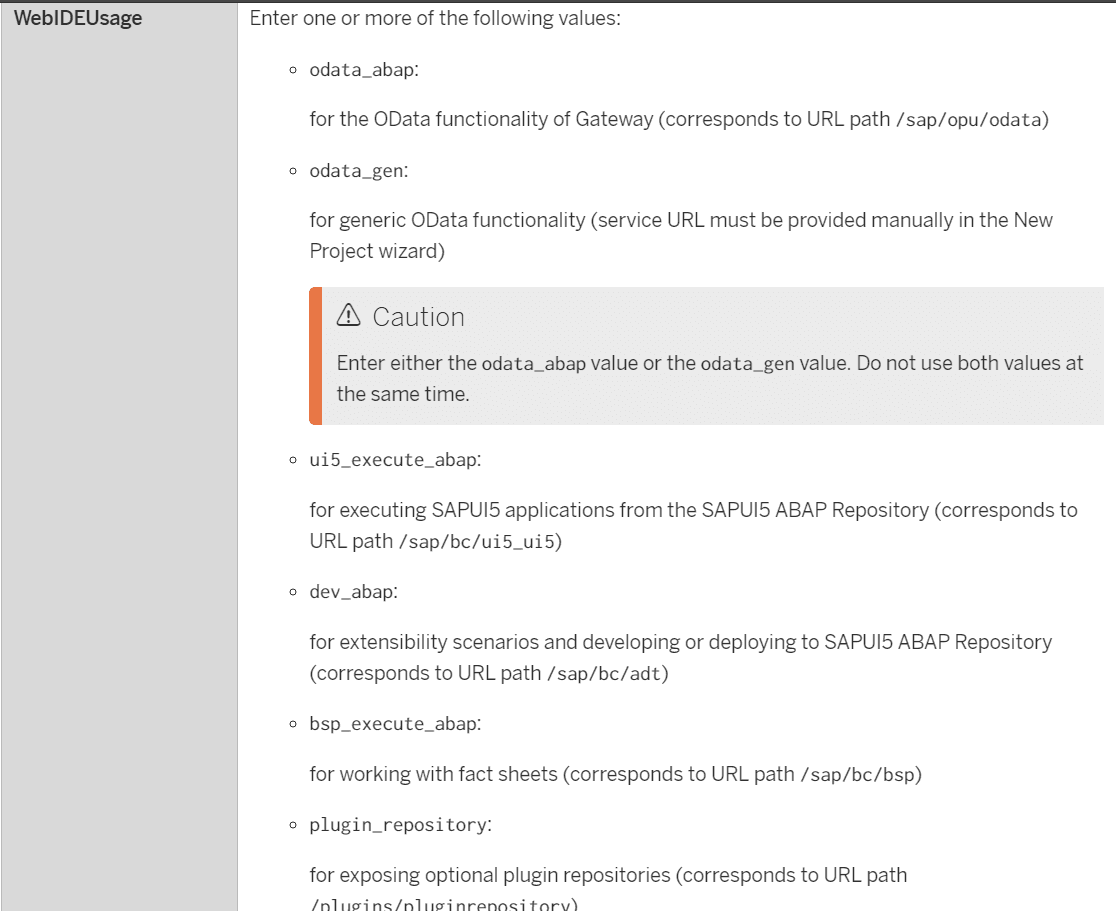Click the bsp_execute_abap value label
Viewport: 1116px width, 911px height.
click(393, 724)
